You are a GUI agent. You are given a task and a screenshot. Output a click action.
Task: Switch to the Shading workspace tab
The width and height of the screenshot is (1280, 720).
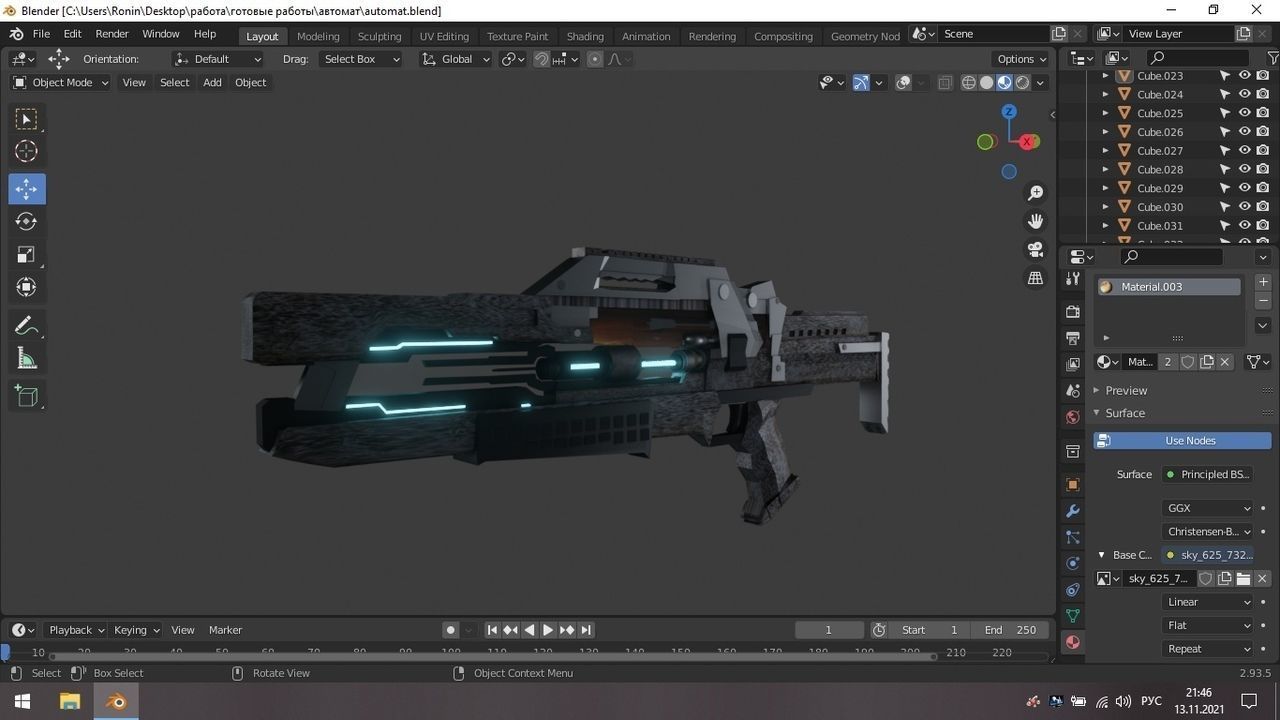coord(585,36)
